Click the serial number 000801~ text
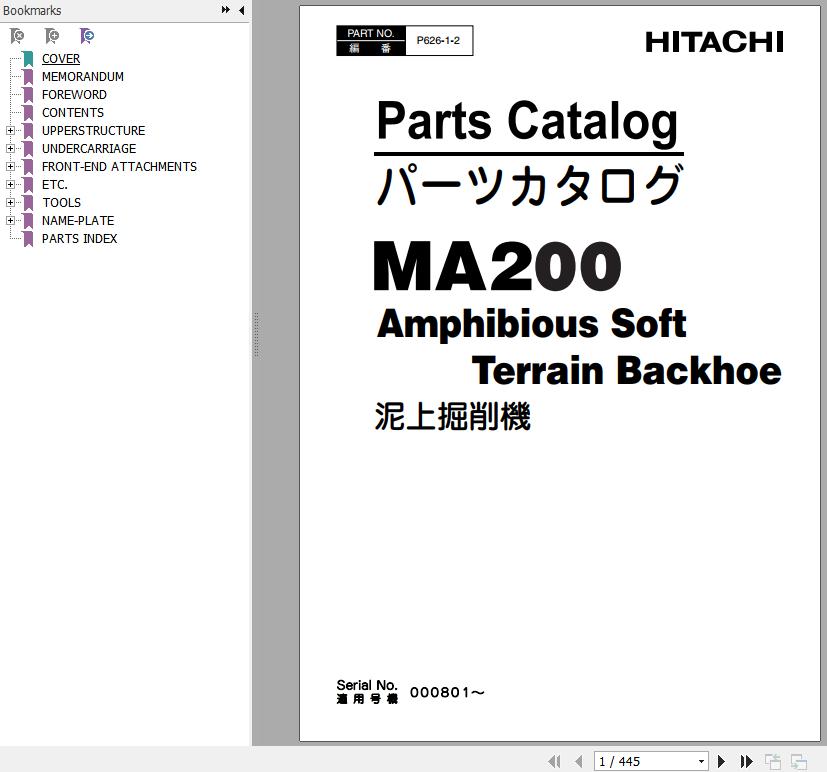Viewport: 827px width, 772px height. (447, 692)
